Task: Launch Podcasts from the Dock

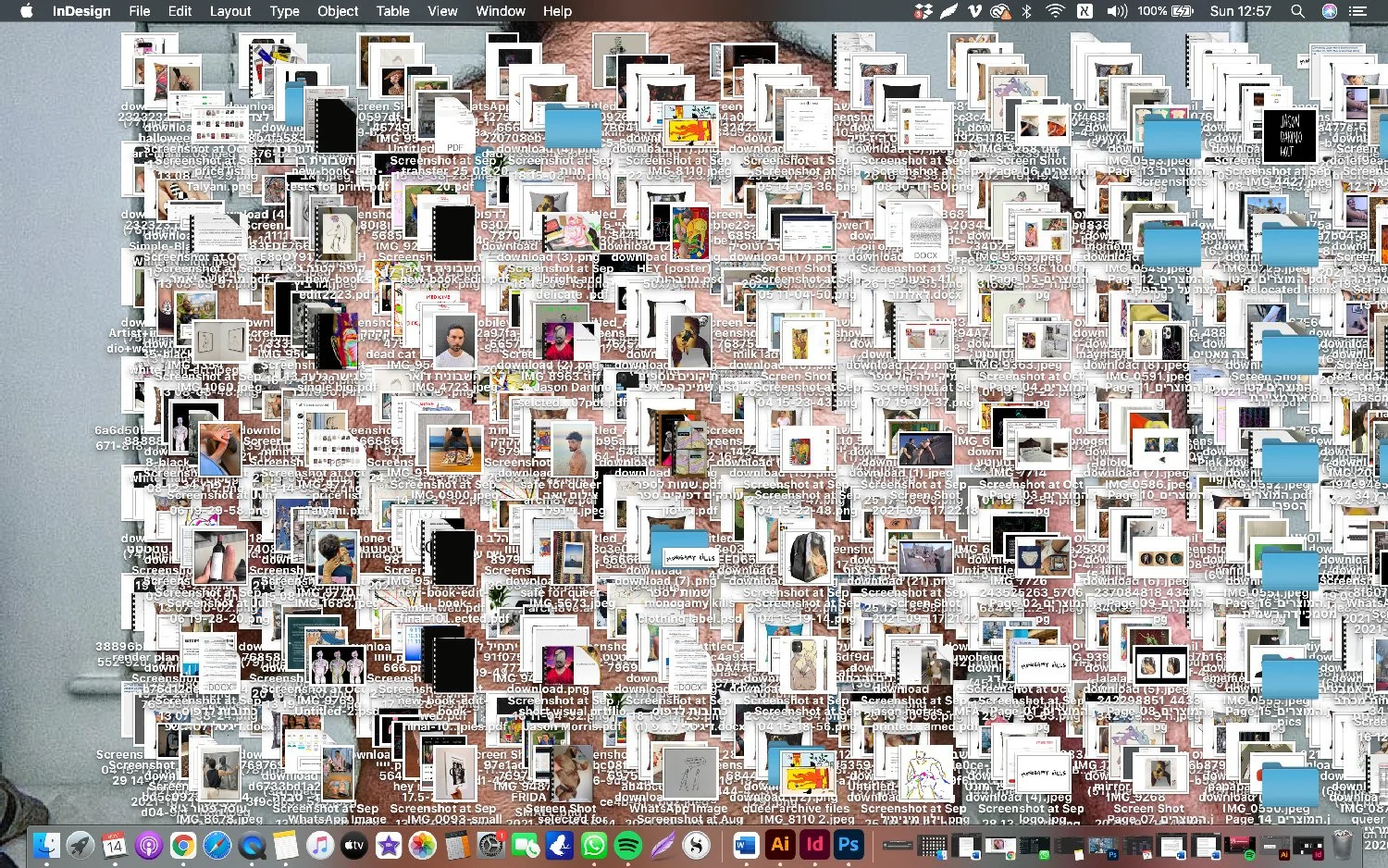Action: [x=149, y=845]
